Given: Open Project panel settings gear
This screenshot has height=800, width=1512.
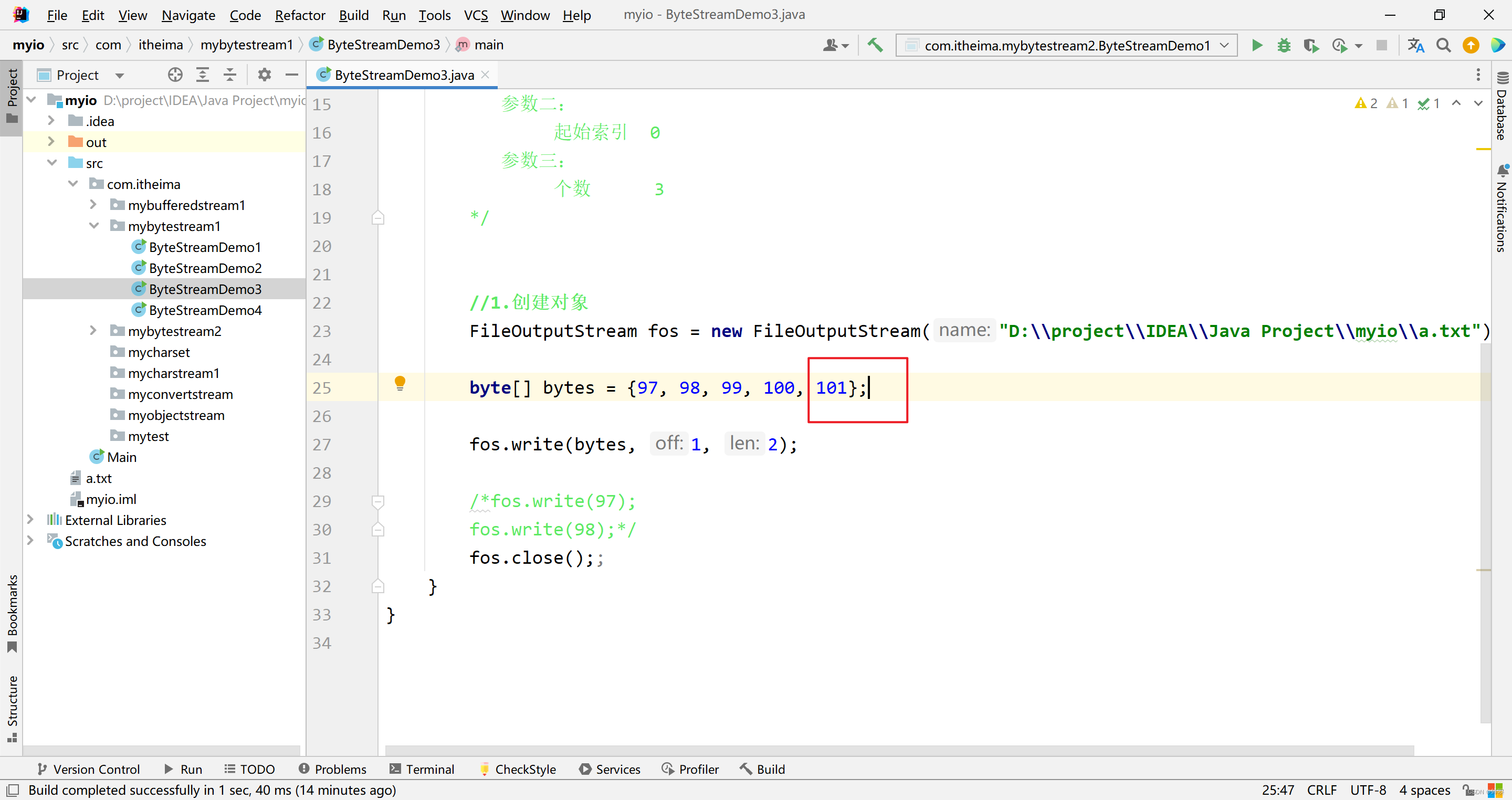Looking at the screenshot, I should point(264,75).
